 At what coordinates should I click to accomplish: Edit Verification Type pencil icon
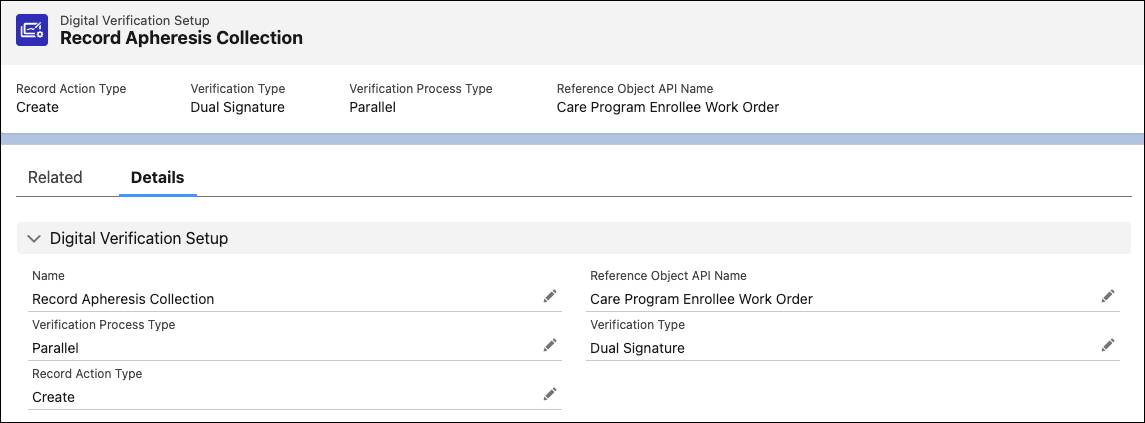(x=1107, y=345)
